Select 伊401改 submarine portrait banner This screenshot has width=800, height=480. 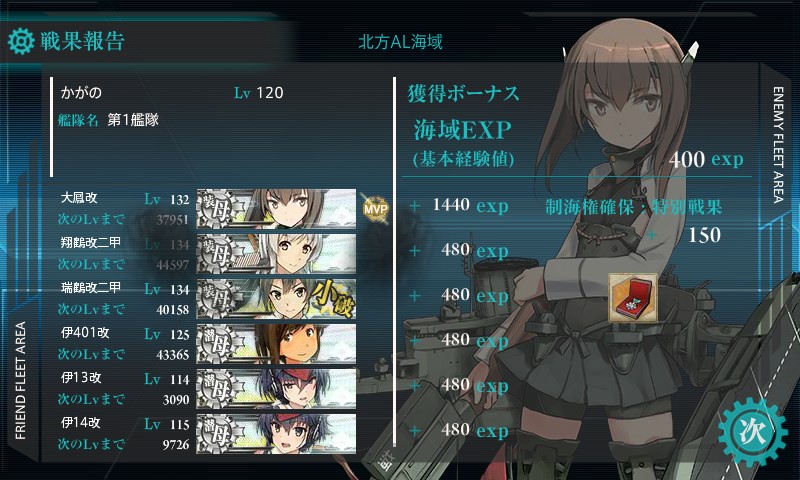click(x=276, y=344)
